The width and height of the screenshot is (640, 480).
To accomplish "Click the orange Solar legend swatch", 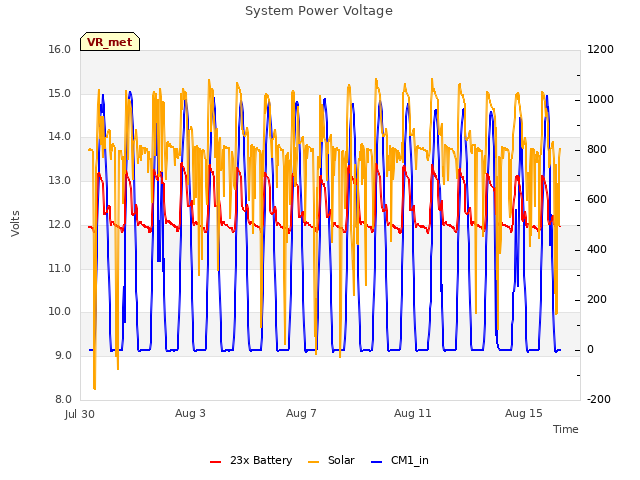I will (313, 462).
